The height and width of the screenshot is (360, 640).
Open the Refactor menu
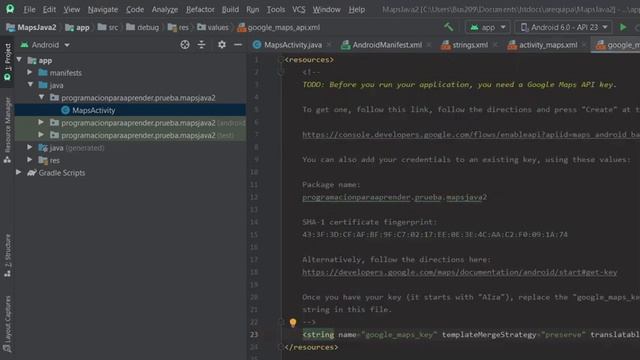(x=200, y=9)
